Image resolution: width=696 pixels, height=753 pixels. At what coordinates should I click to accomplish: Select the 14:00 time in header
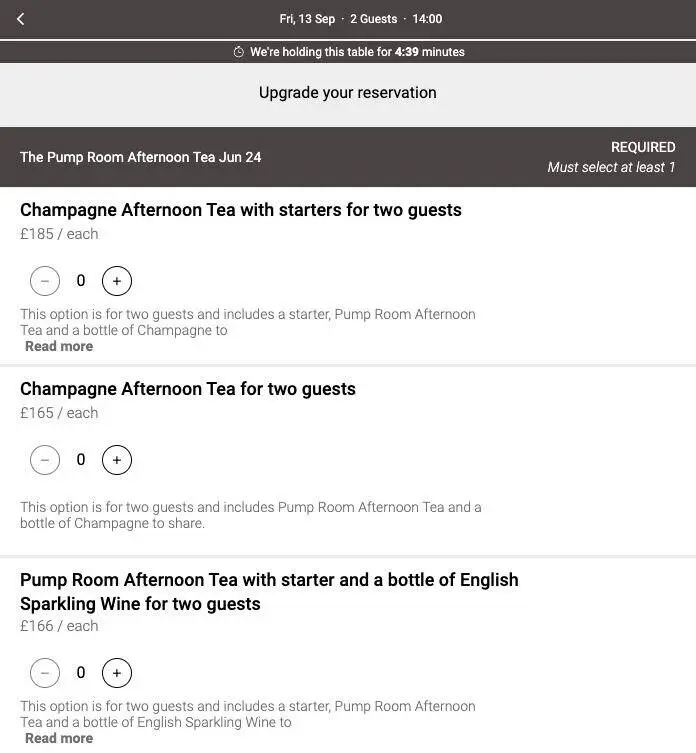point(427,19)
